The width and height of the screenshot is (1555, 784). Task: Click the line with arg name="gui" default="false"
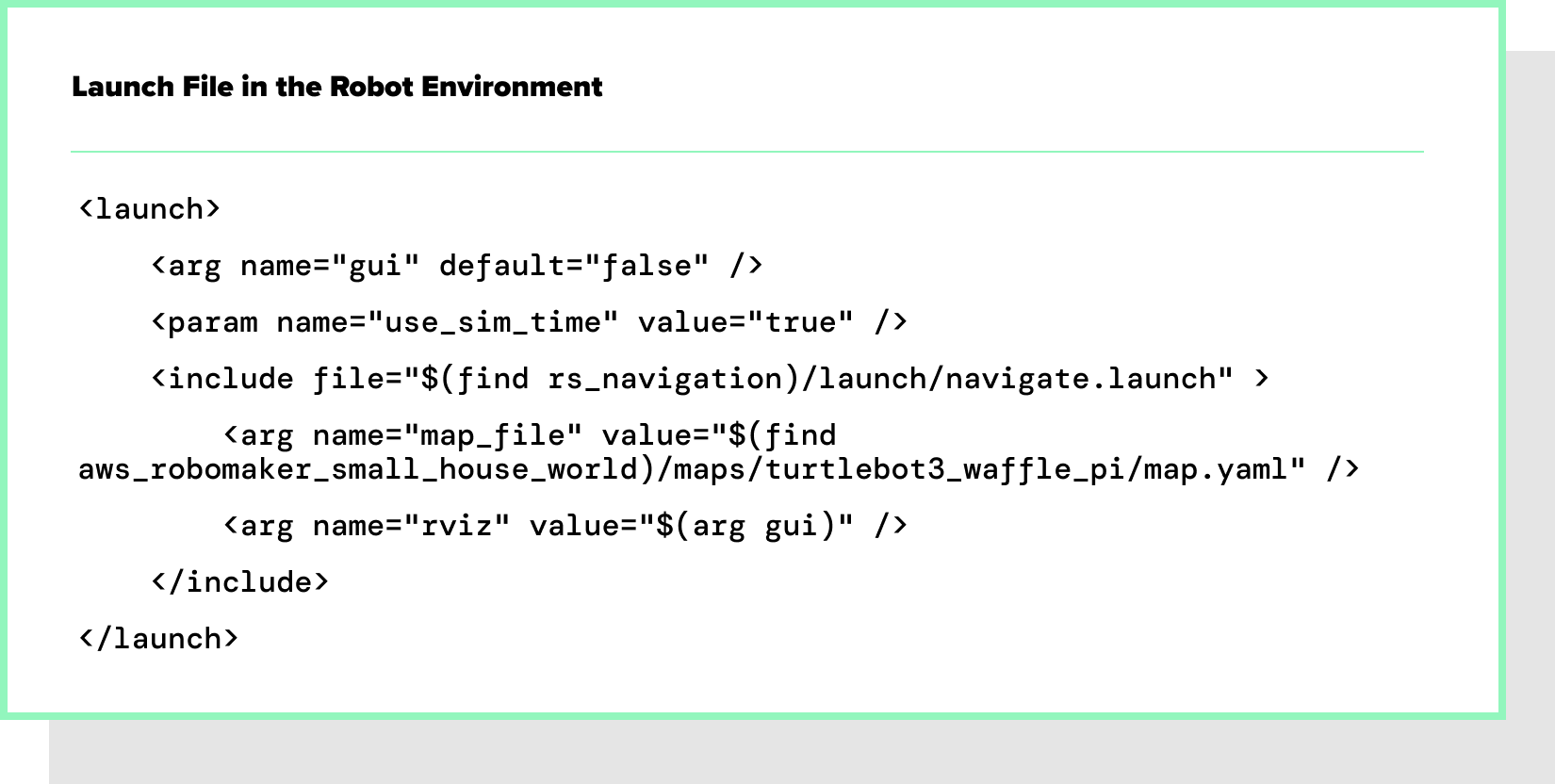(457, 266)
